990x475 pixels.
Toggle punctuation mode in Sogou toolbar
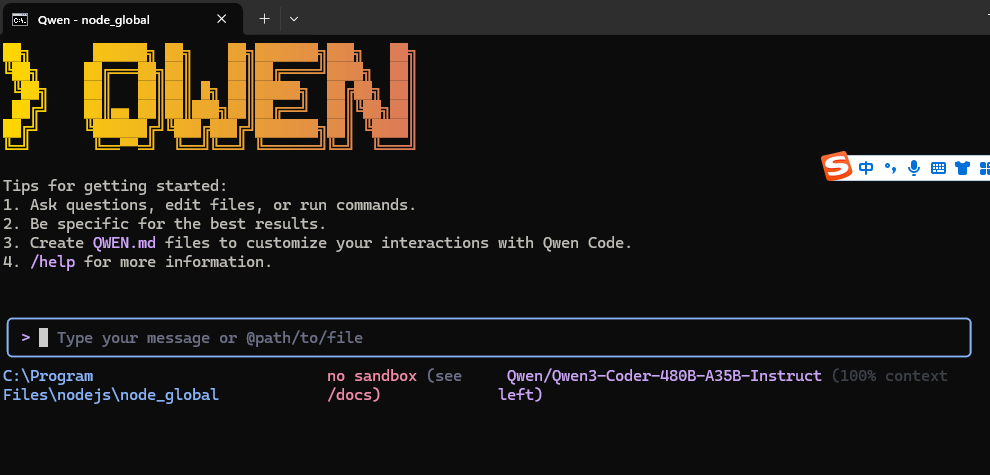(x=890, y=167)
